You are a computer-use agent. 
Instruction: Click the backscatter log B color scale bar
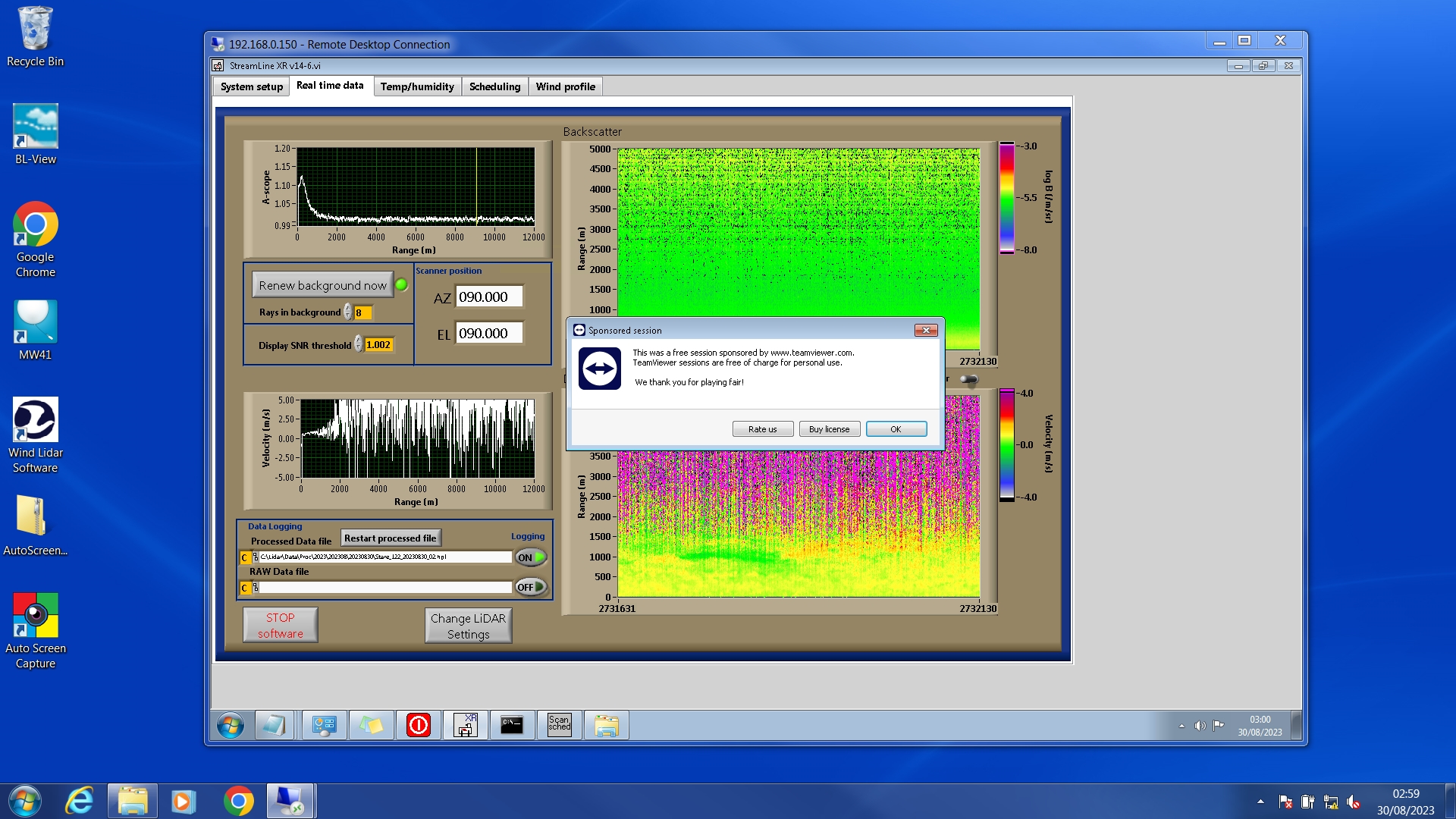[1006, 198]
